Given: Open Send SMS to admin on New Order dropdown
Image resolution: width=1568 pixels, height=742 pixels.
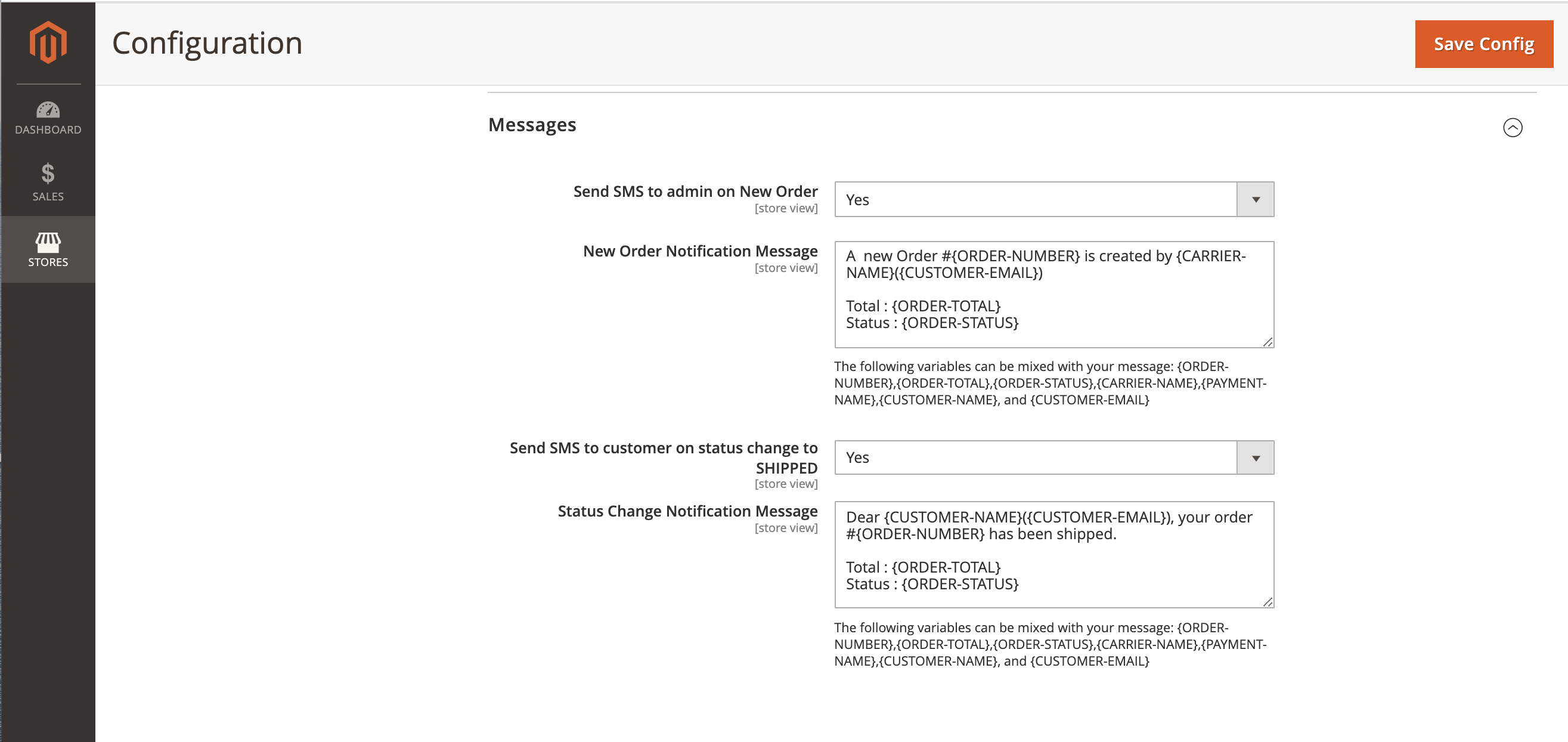Looking at the screenshot, I should 1053,199.
